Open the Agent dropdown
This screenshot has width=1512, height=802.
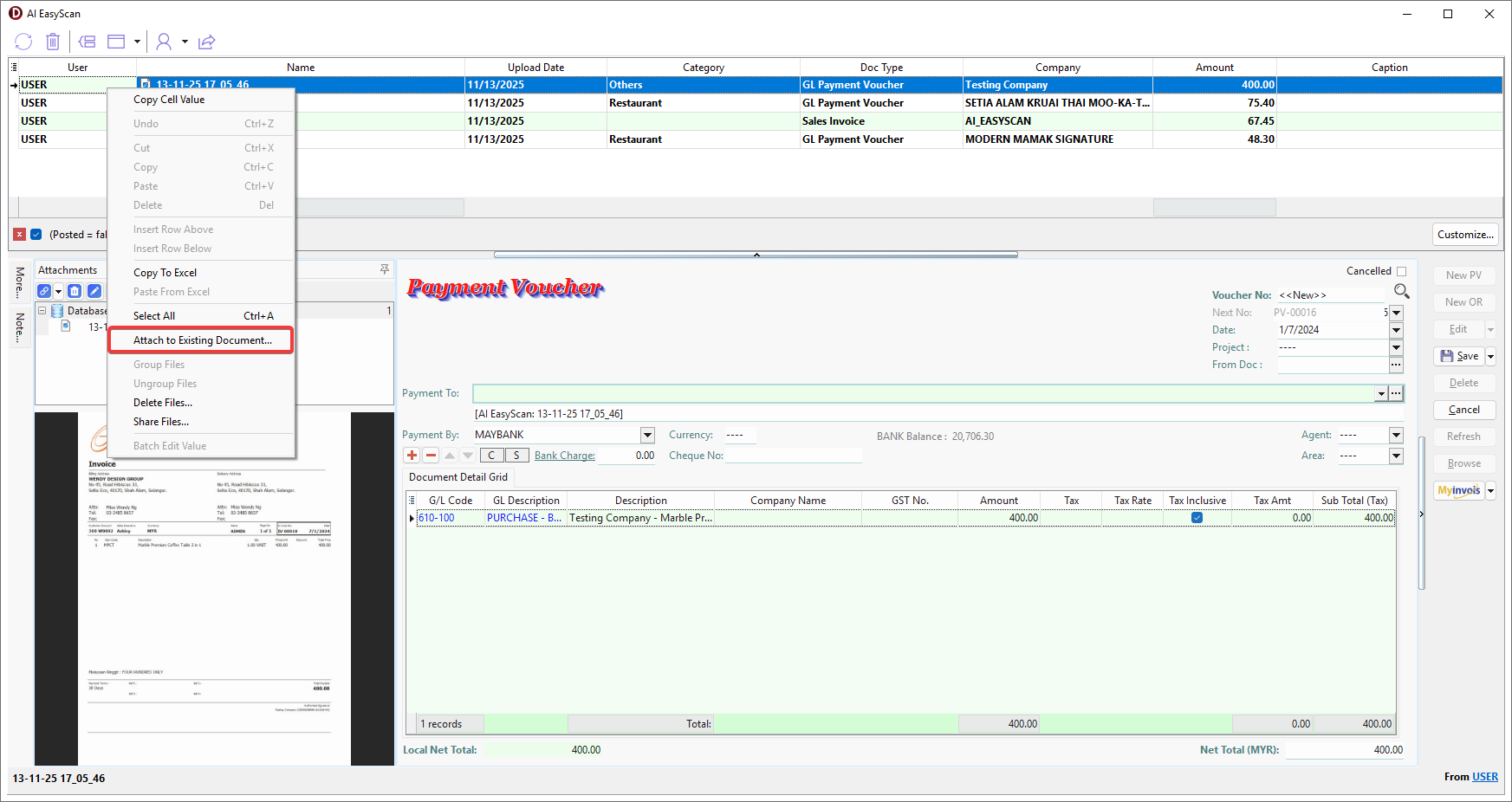pyautogui.click(x=1396, y=435)
